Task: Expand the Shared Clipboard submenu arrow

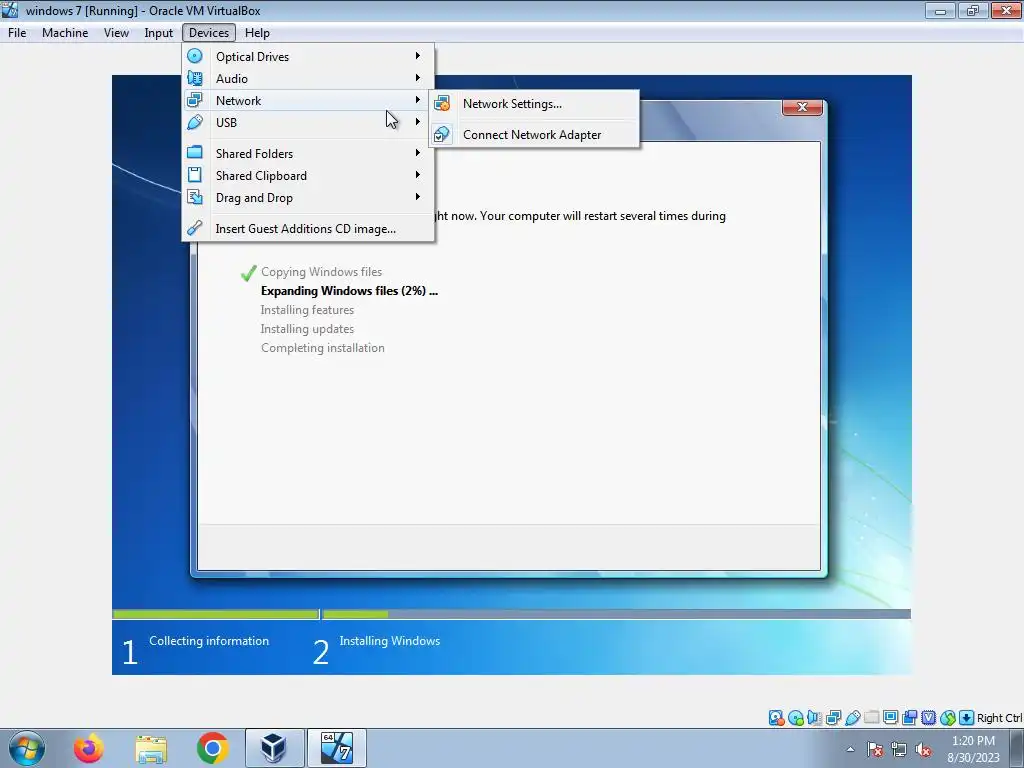Action: pyautogui.click(x=418, y=175)
